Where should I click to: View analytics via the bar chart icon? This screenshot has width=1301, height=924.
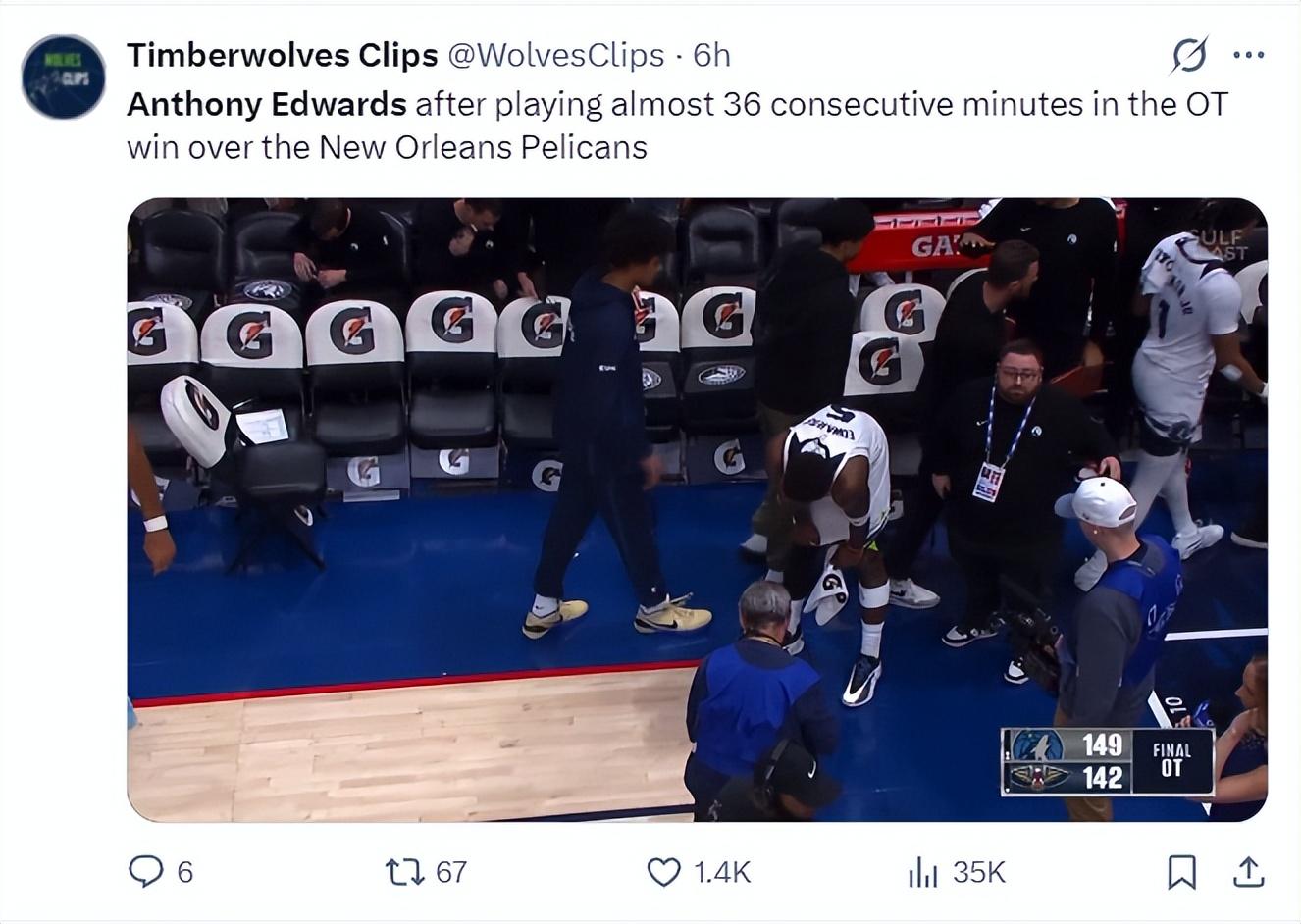click(922, 872)
